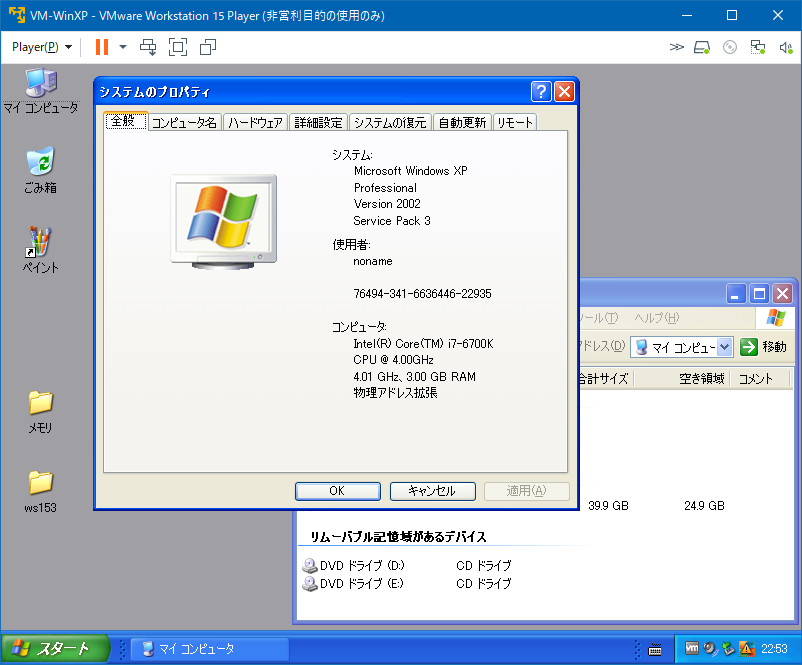
Task: Click the マイ コンピュータ taskbar button
Action: tap(210, 649)
